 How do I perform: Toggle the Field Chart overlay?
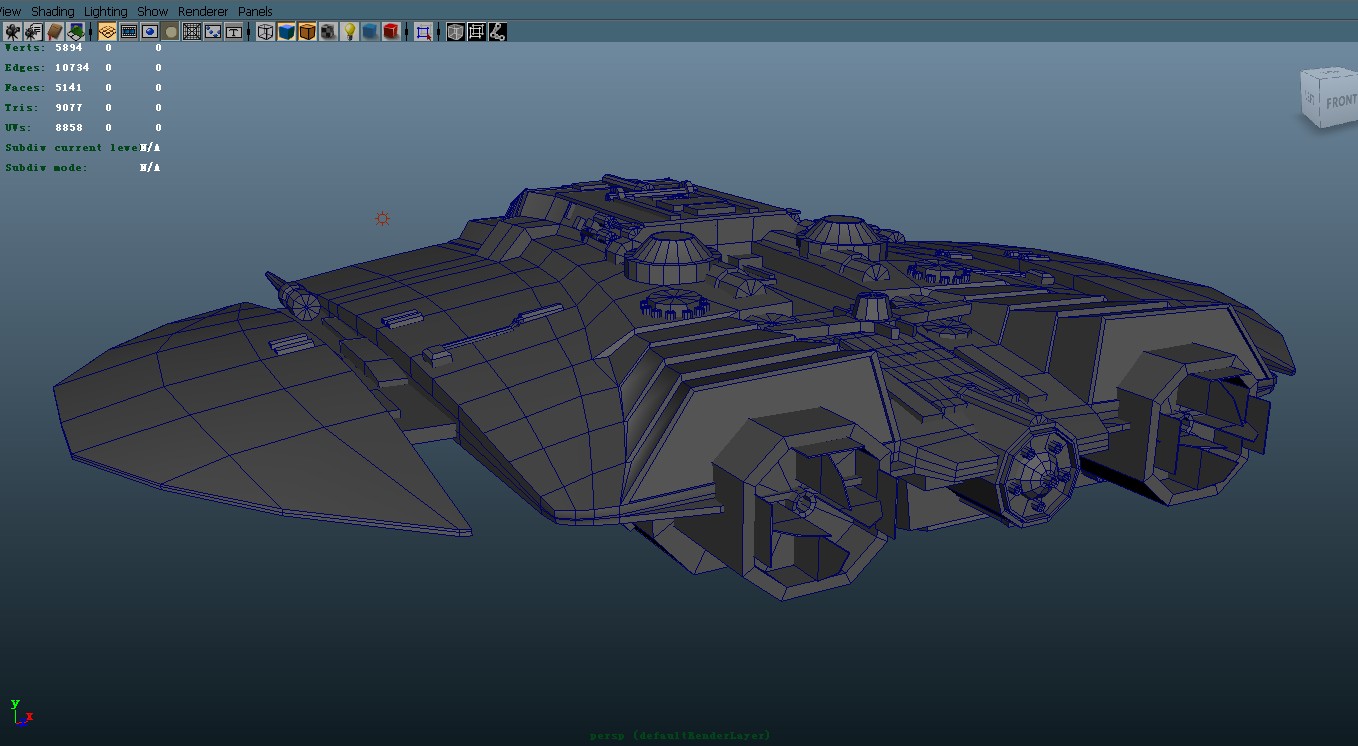(x=192, y=32)
